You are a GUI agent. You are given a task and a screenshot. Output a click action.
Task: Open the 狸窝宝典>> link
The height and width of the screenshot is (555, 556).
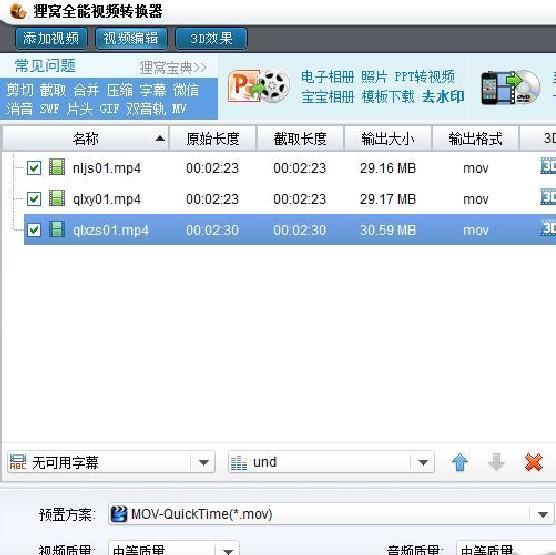coord(173,67)
